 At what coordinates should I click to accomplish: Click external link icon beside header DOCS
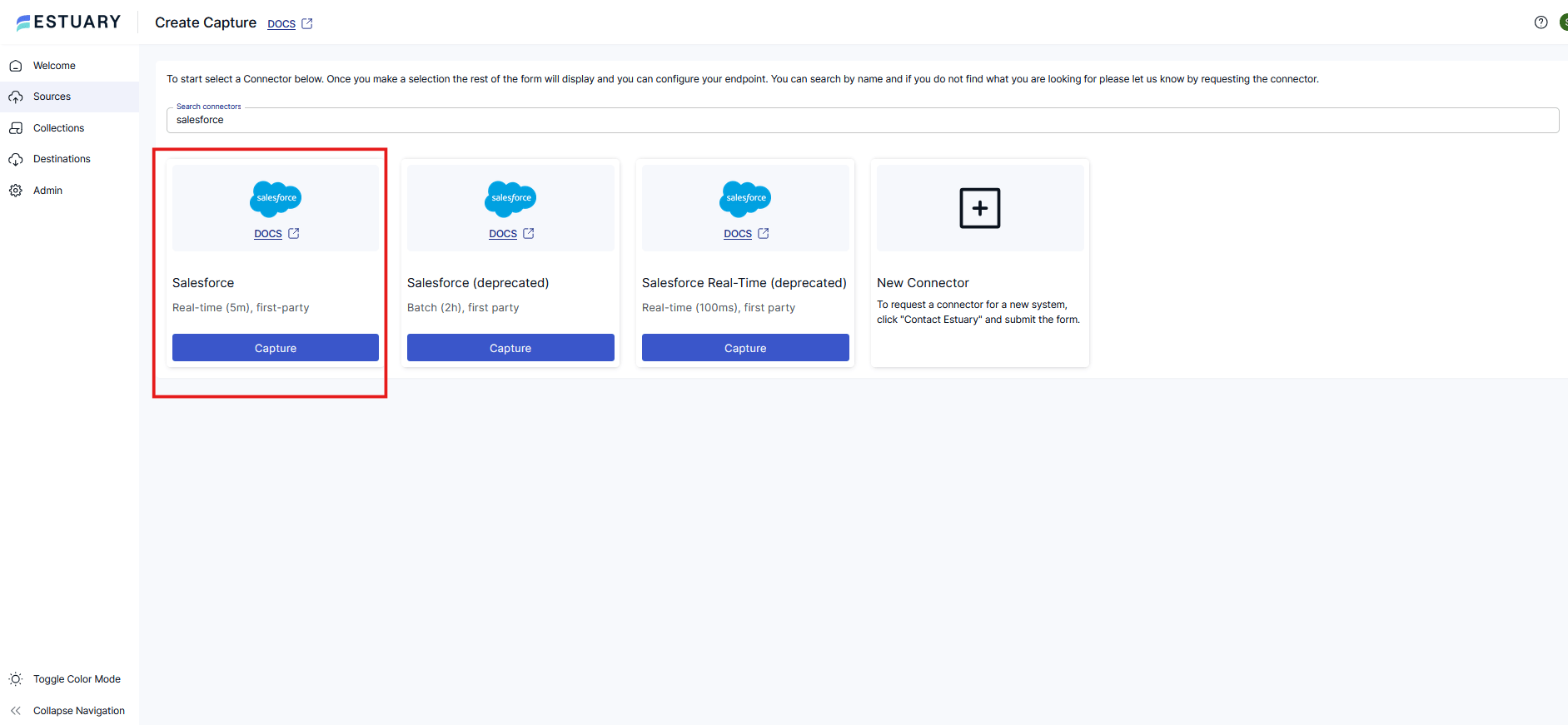pyautogui.click(x=307, y=23)
